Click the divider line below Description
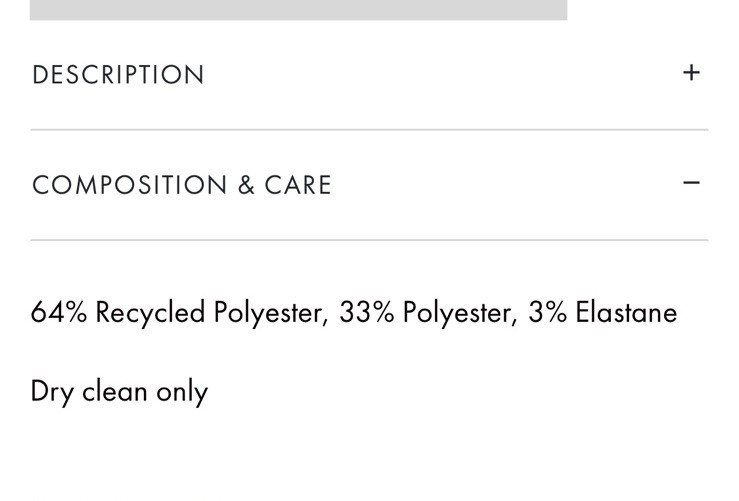739x501 pixels. click(369, 130)
